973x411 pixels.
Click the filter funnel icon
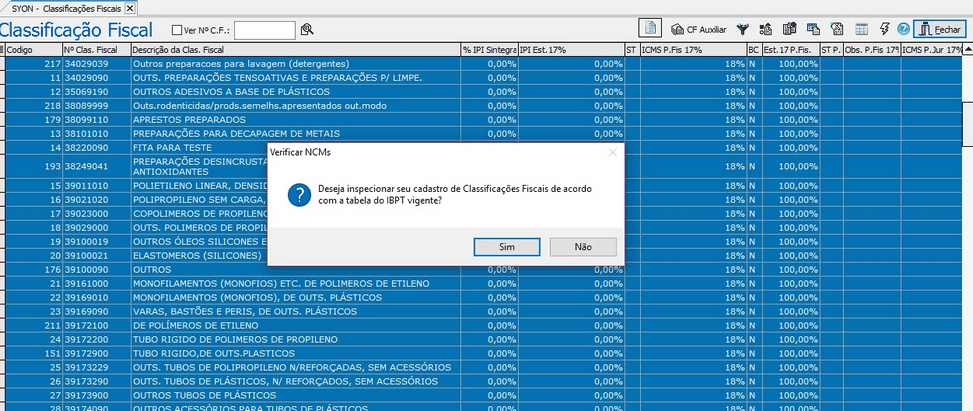743,29
